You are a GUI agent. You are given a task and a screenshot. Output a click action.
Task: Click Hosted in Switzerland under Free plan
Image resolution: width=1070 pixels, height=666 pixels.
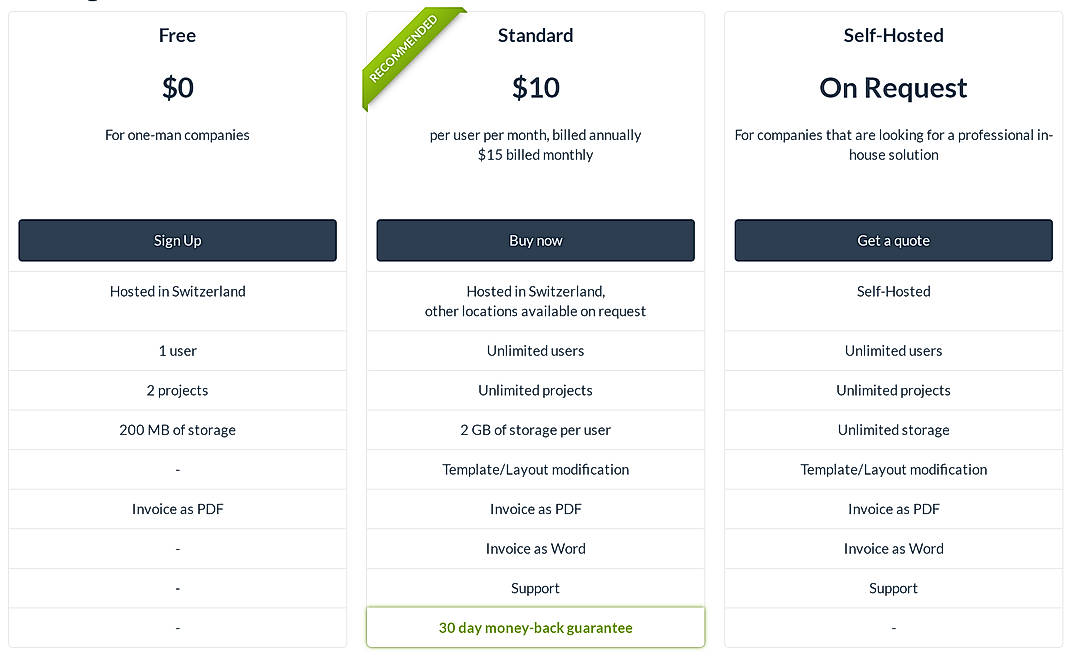(177, 291)
